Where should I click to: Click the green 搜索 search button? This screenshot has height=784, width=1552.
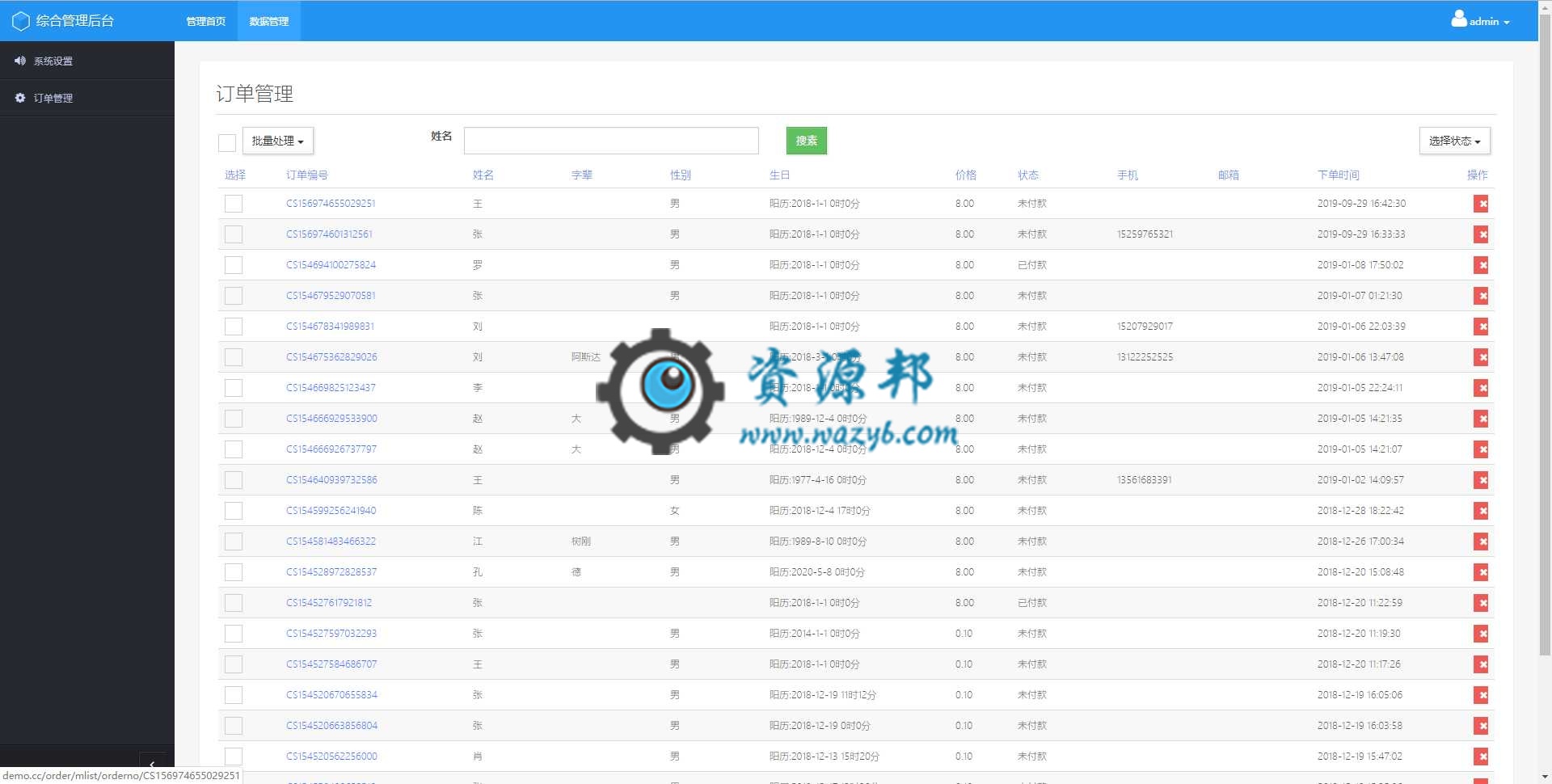807,141
